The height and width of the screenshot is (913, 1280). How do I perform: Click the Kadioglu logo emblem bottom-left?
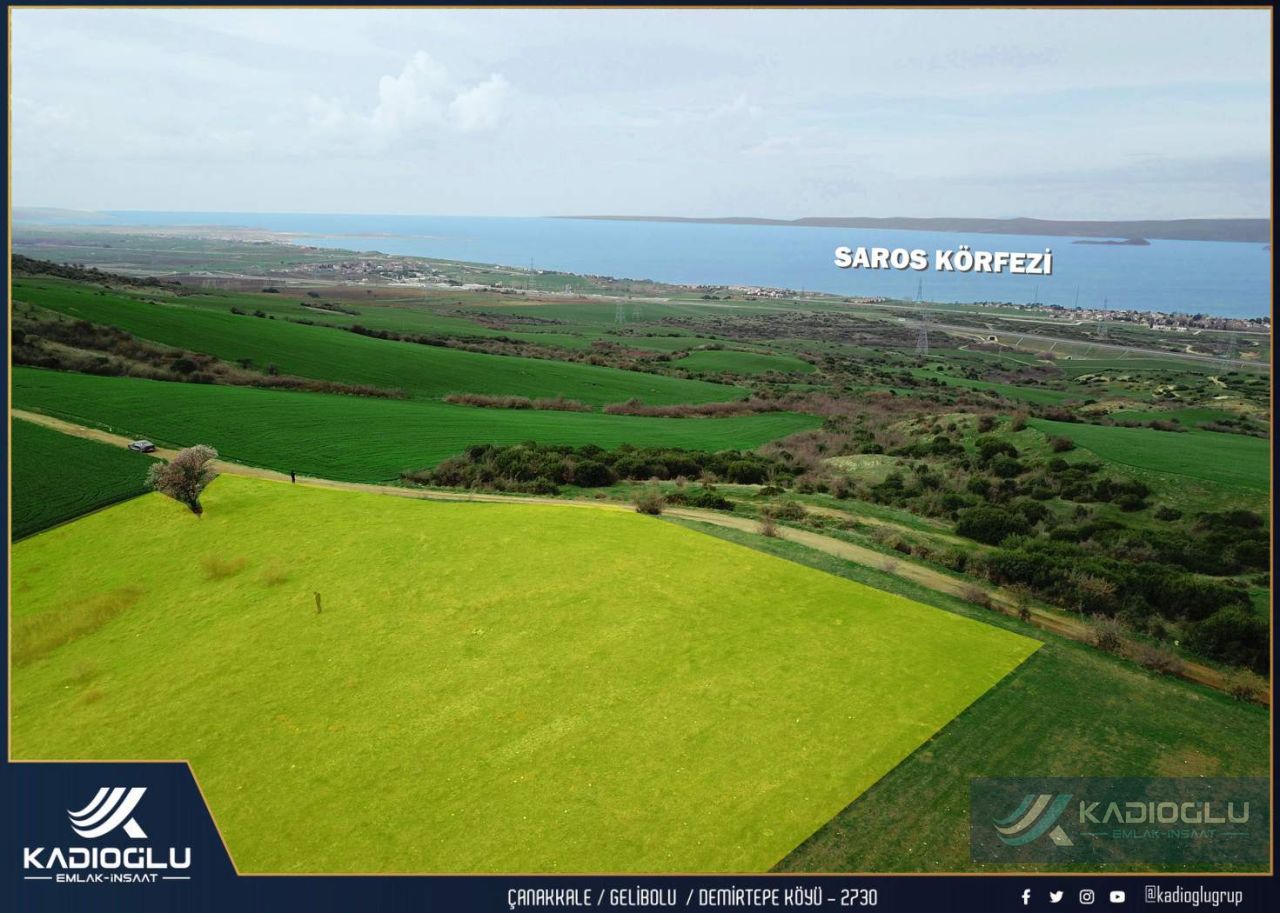[107, 812]
